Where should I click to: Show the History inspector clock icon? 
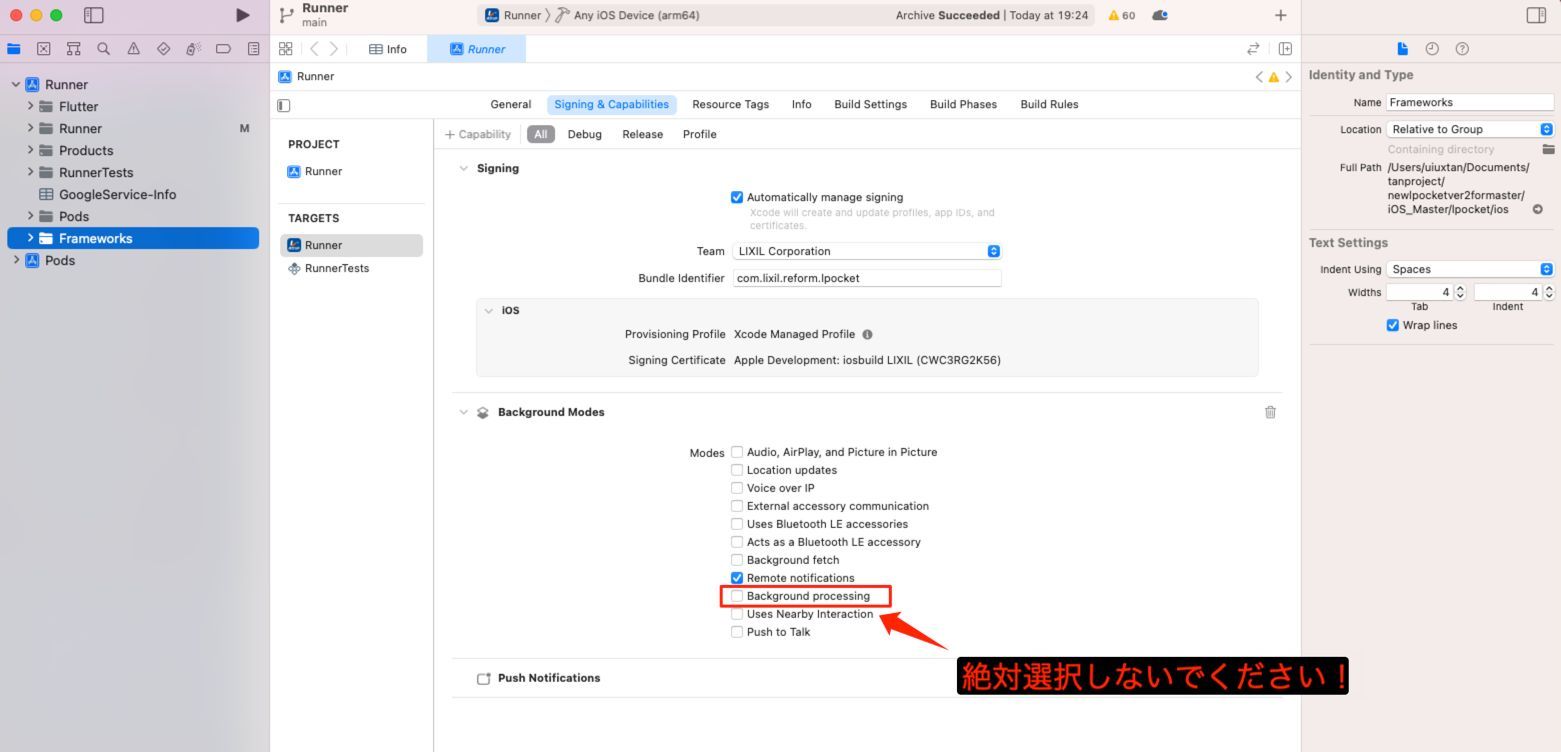tap(1432, 48)
